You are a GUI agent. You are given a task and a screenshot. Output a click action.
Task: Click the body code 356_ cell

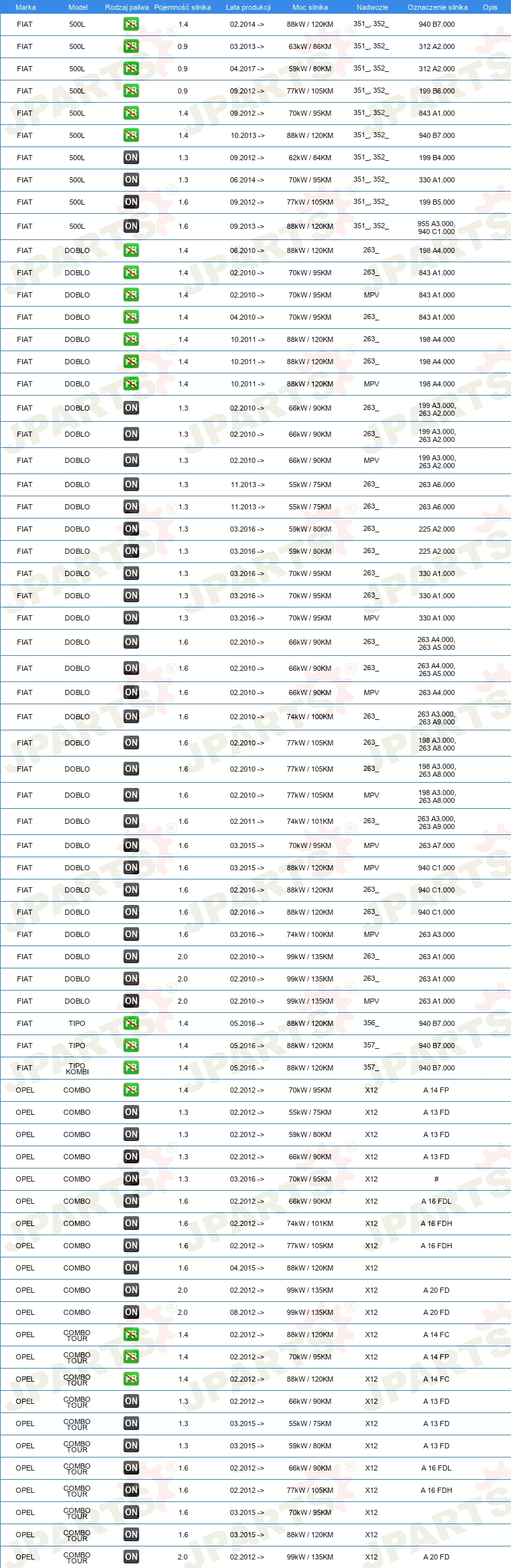371,1023
